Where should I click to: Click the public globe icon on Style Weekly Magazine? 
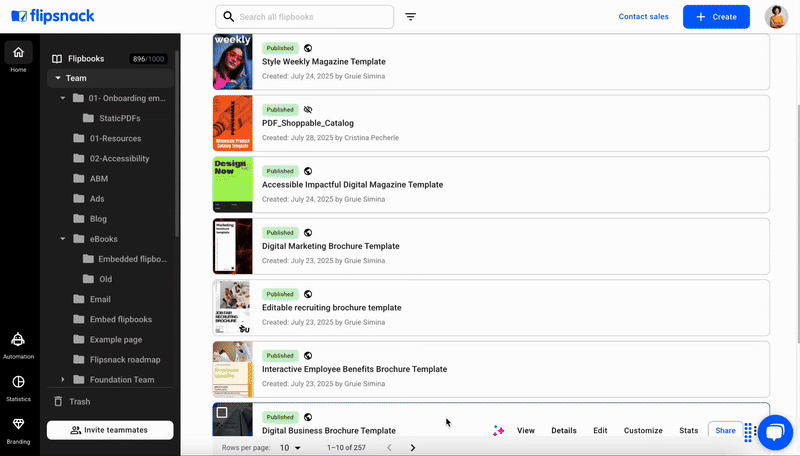(308, 47)
